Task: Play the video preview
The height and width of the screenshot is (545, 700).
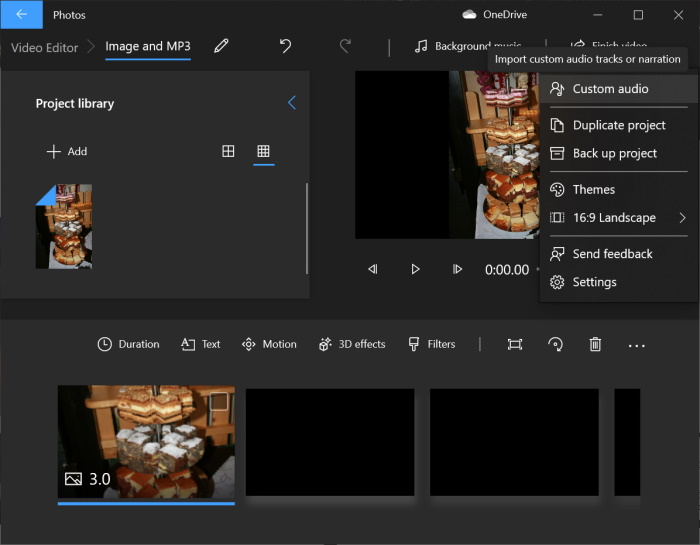Action: pos(415,269)
